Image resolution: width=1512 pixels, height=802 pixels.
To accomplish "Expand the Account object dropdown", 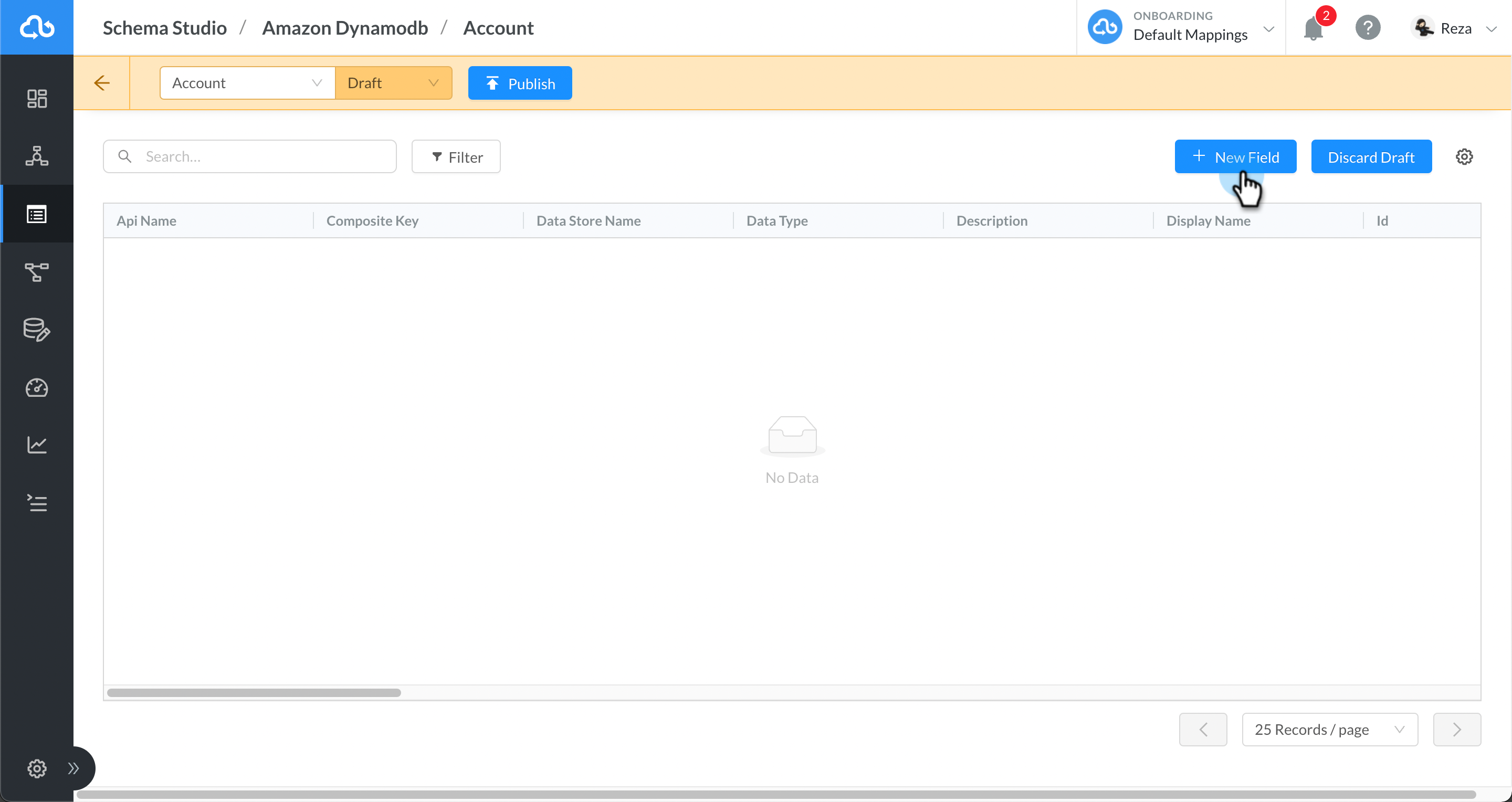I will 247,83.
